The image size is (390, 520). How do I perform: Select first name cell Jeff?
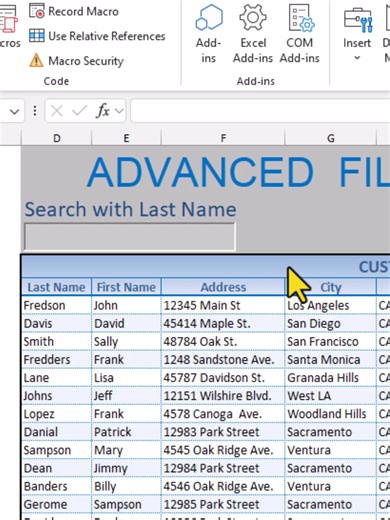pos(126,396)
